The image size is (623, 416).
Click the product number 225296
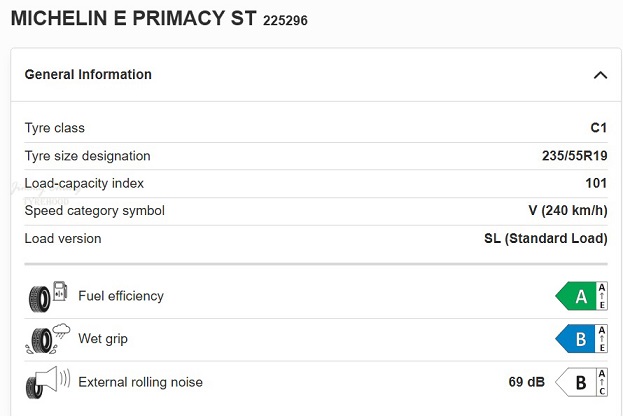coord(286,20)
